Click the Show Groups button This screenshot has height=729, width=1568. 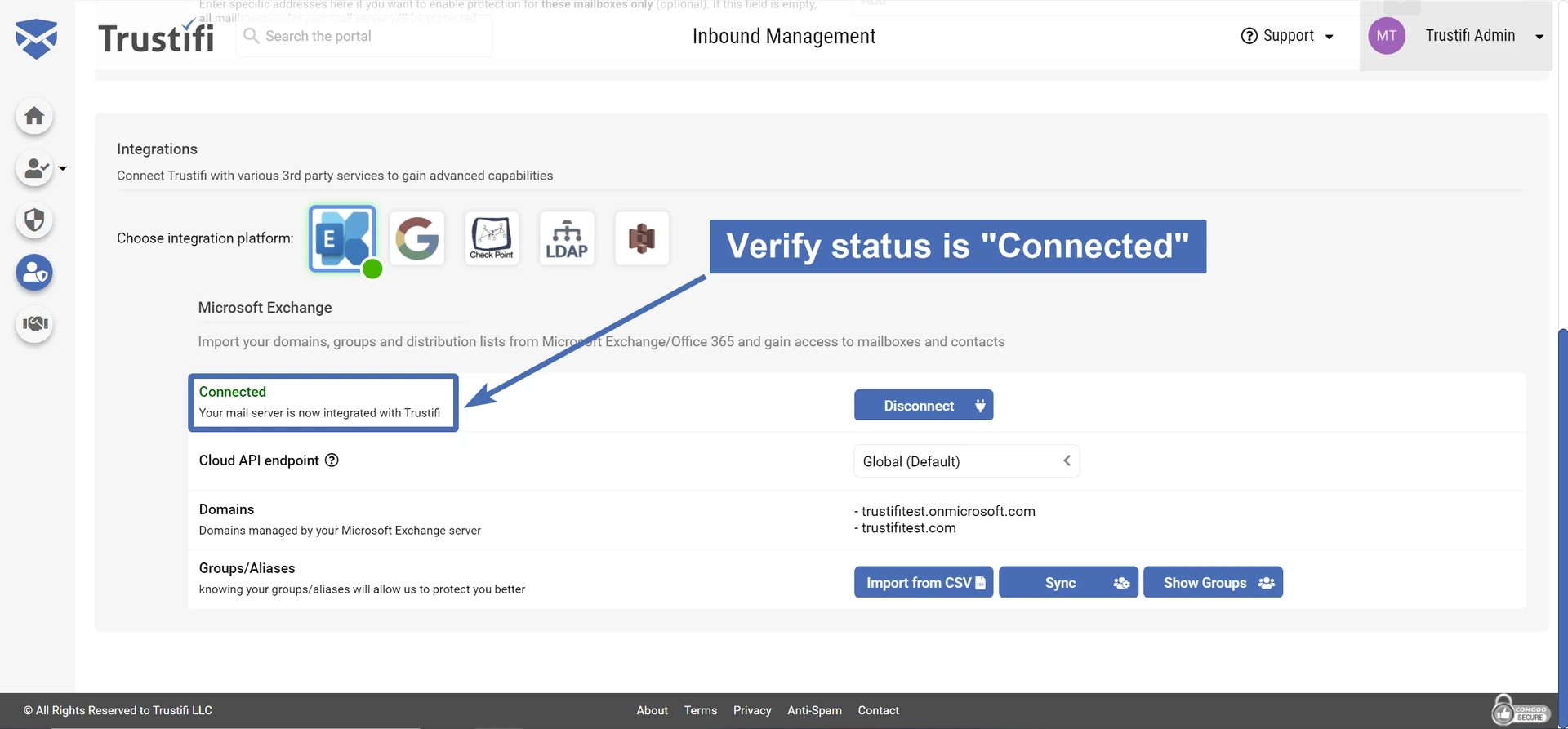pyautogui.click(x=1213, y=582)
